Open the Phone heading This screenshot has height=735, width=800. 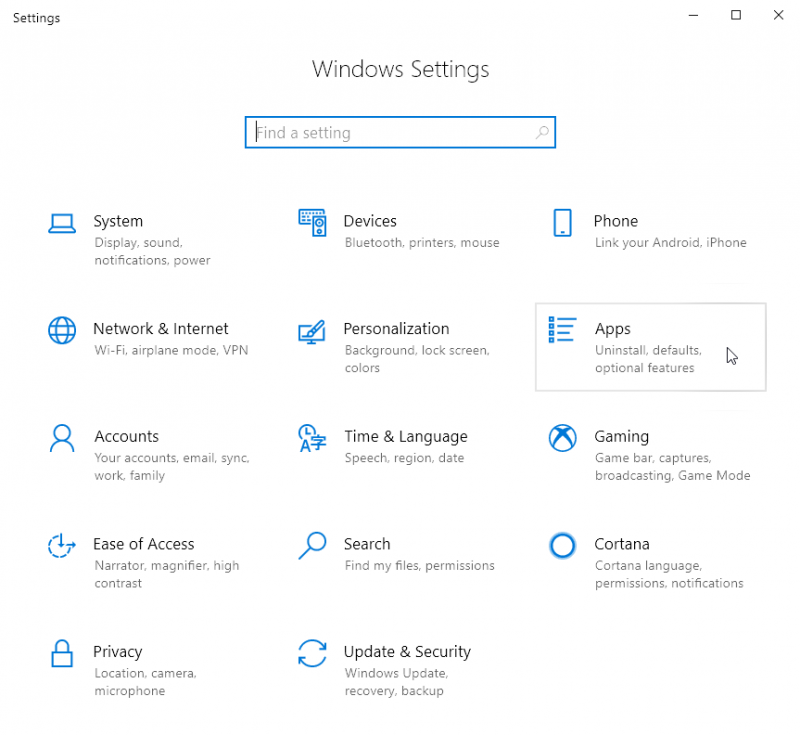[x=616, y=221]
